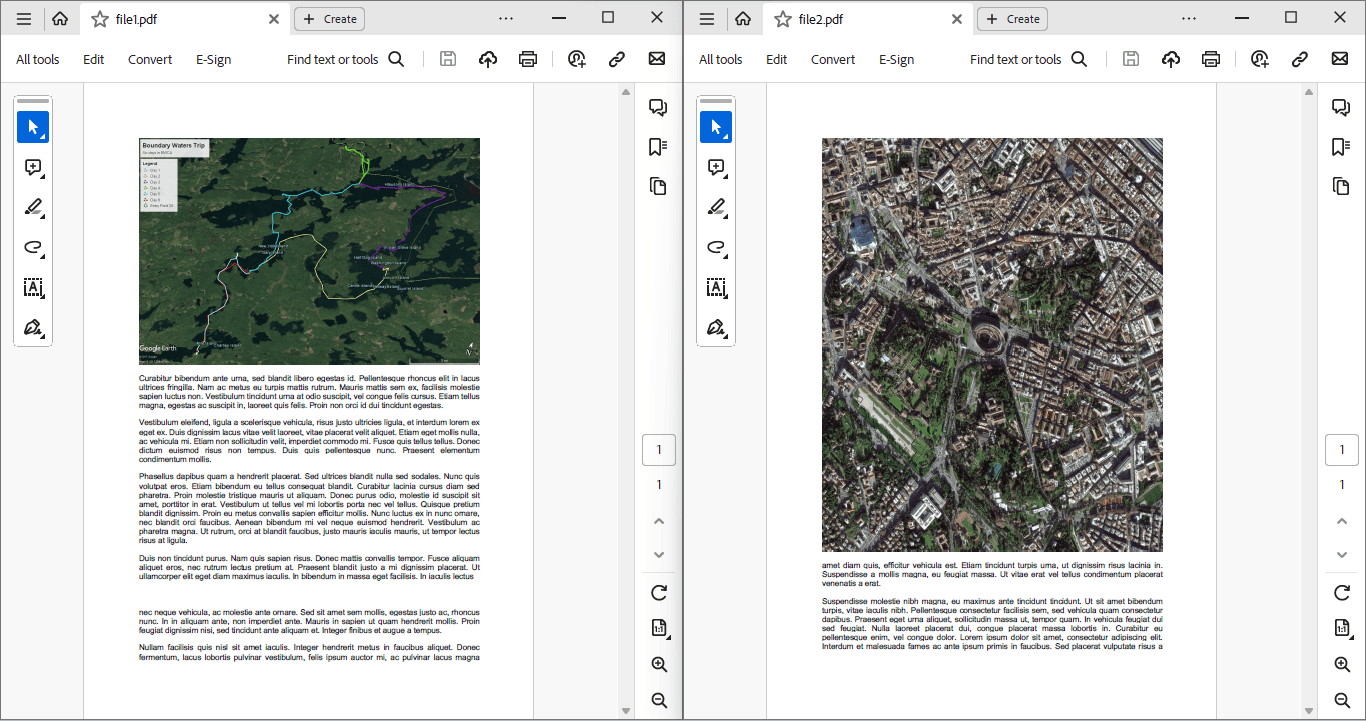
Task: Star the file1.pdf tab
Action: point(100,19)
